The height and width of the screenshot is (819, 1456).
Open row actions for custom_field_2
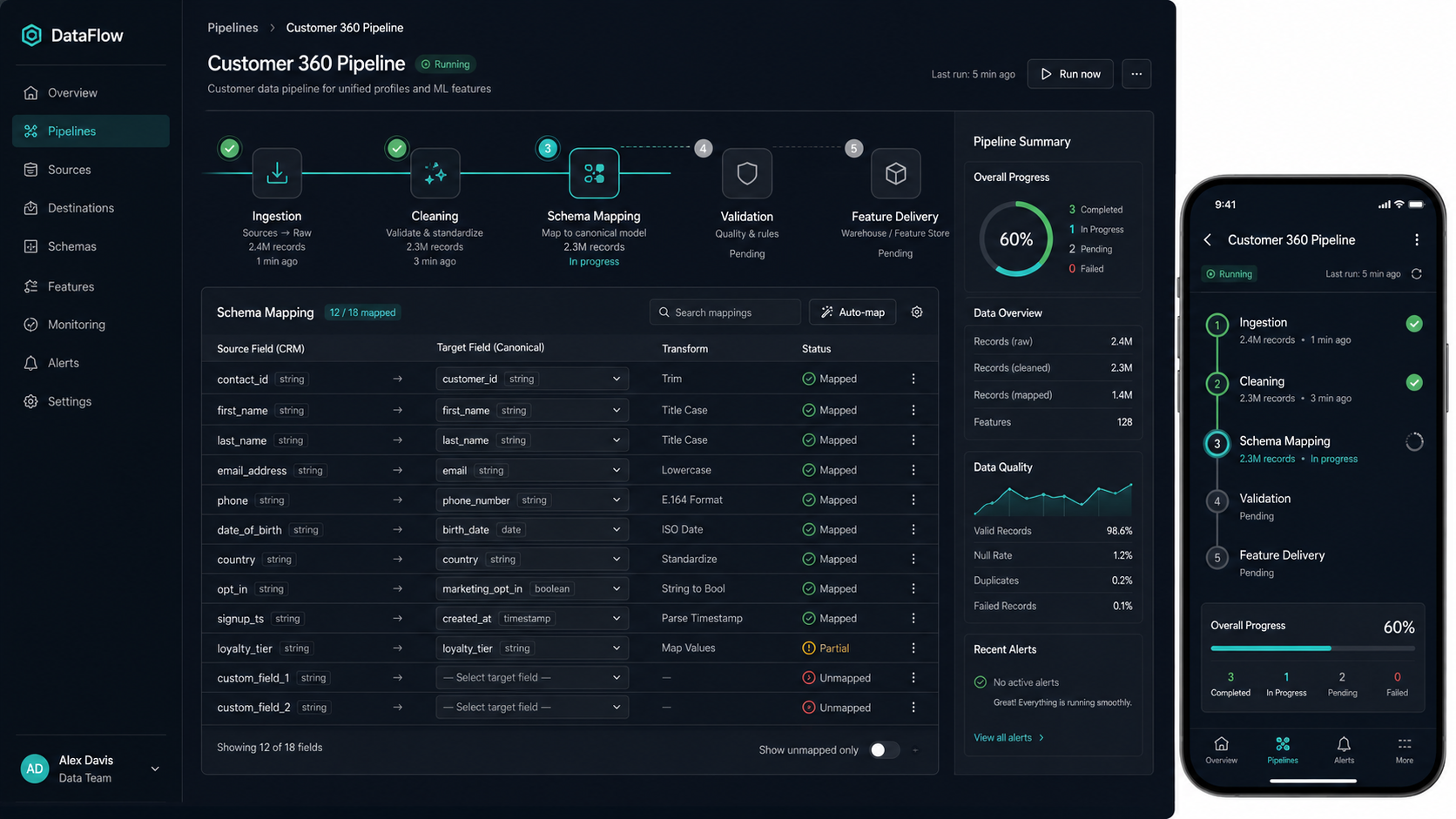click(913, 707)
